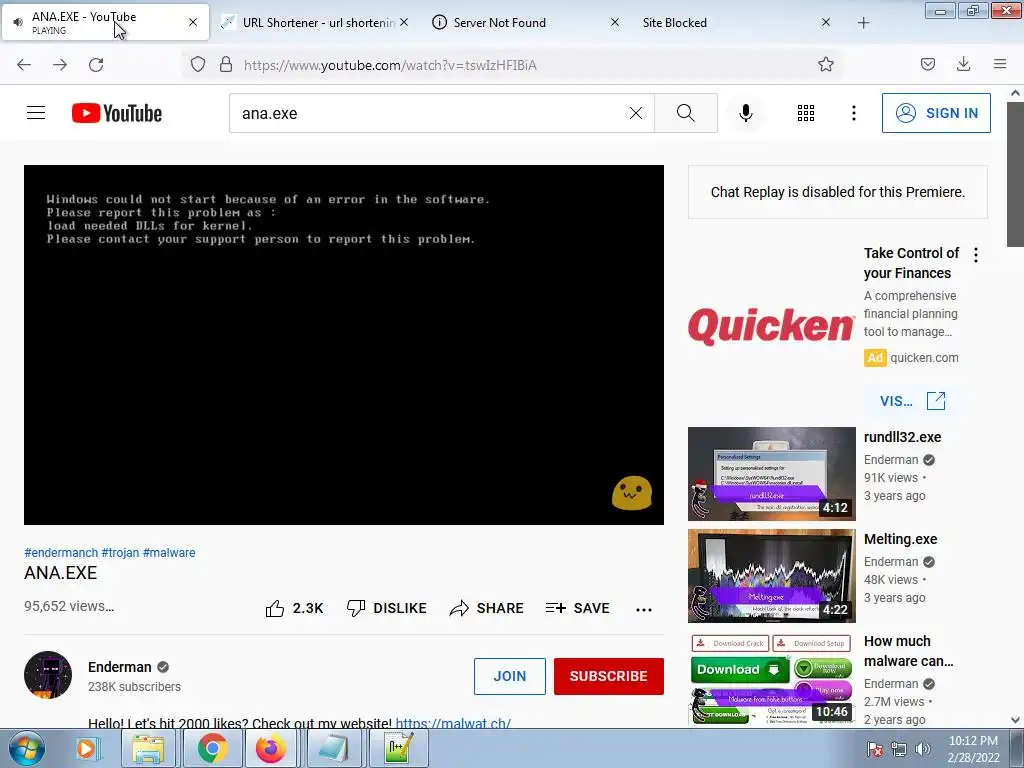This screenshot has height=768, width=1024.
Task: Click the system tray clock
Action: coord(973,749)
